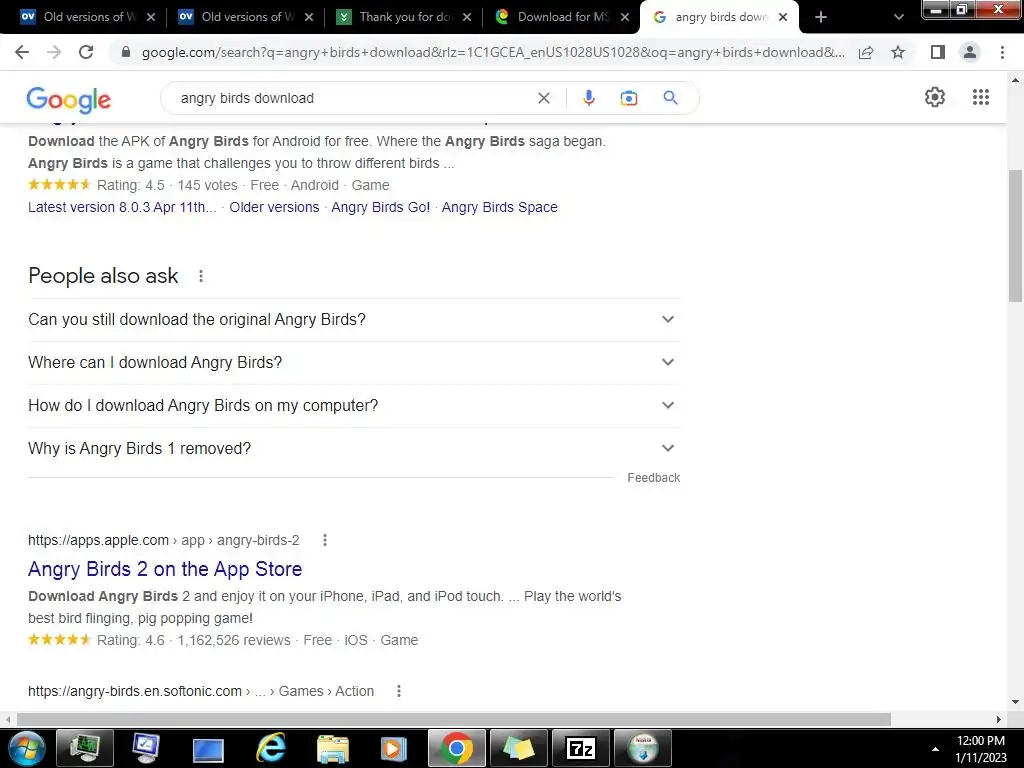Click the horizontal scrollbar thumb
This screenshot has width=1024, height=768.
click(454, 719)
